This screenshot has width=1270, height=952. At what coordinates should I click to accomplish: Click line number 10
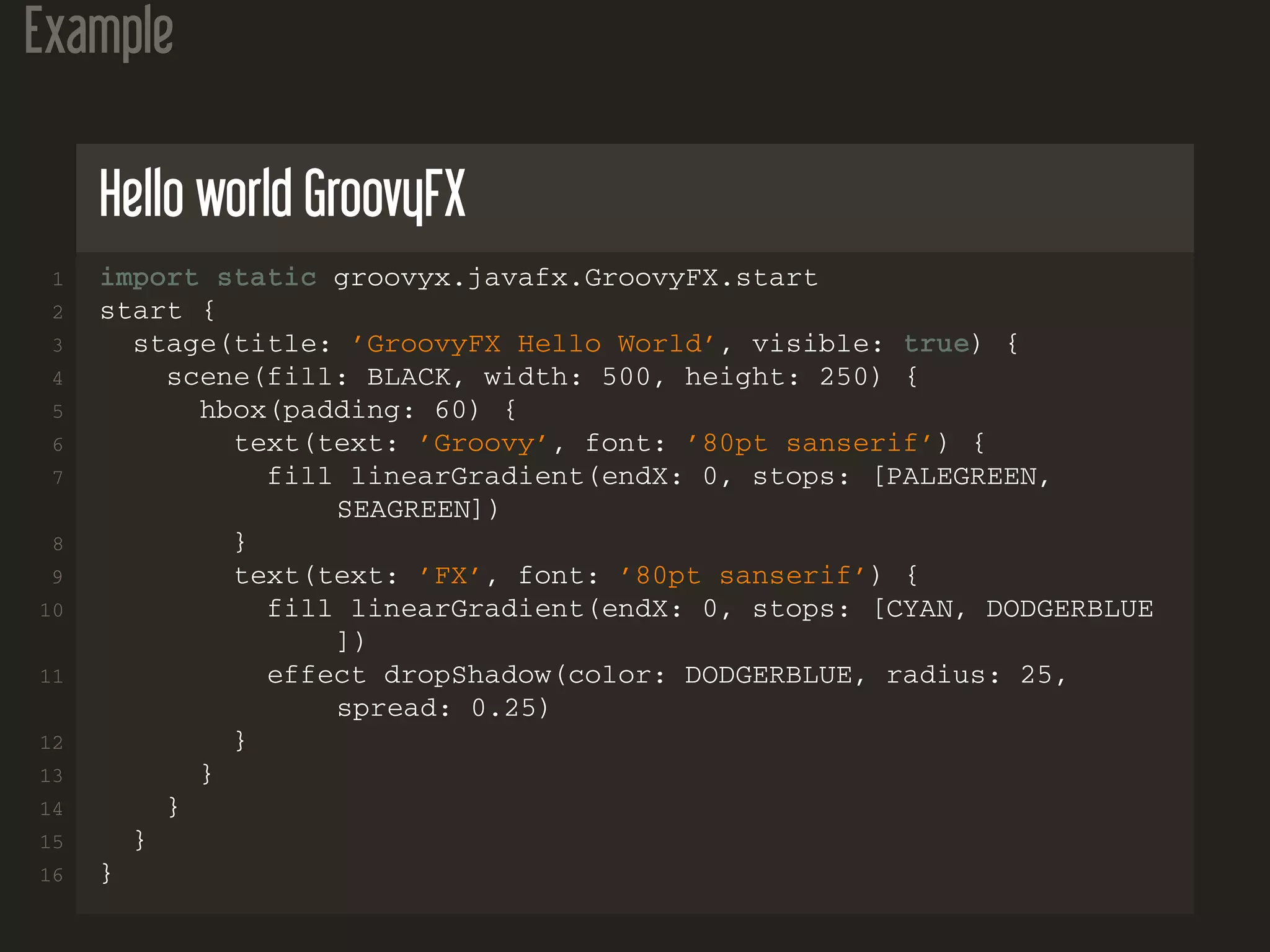tap(51, 610)
